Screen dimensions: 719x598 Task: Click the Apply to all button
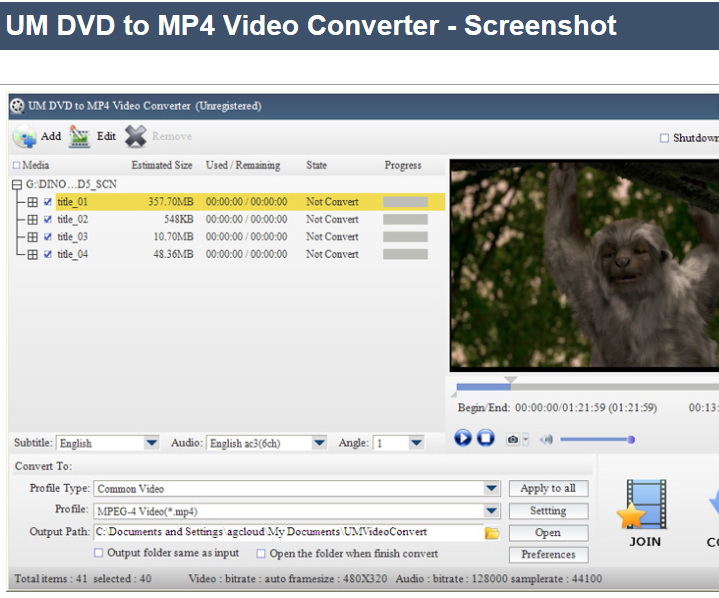(548, 488)
